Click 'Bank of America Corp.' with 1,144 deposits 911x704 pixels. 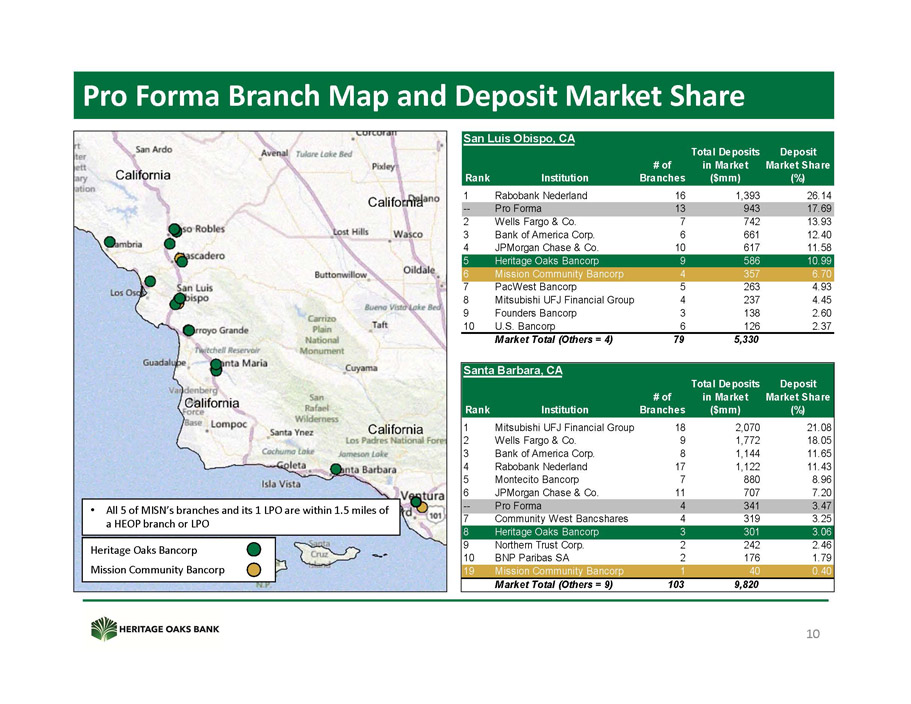point(544,454)
